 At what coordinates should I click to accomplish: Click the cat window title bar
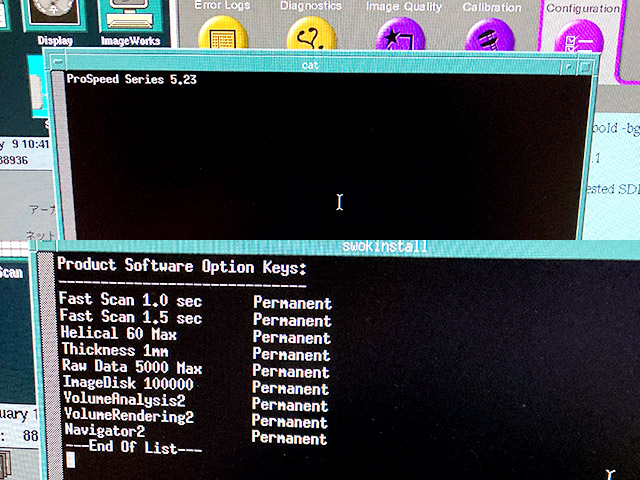tap(313, 64)
